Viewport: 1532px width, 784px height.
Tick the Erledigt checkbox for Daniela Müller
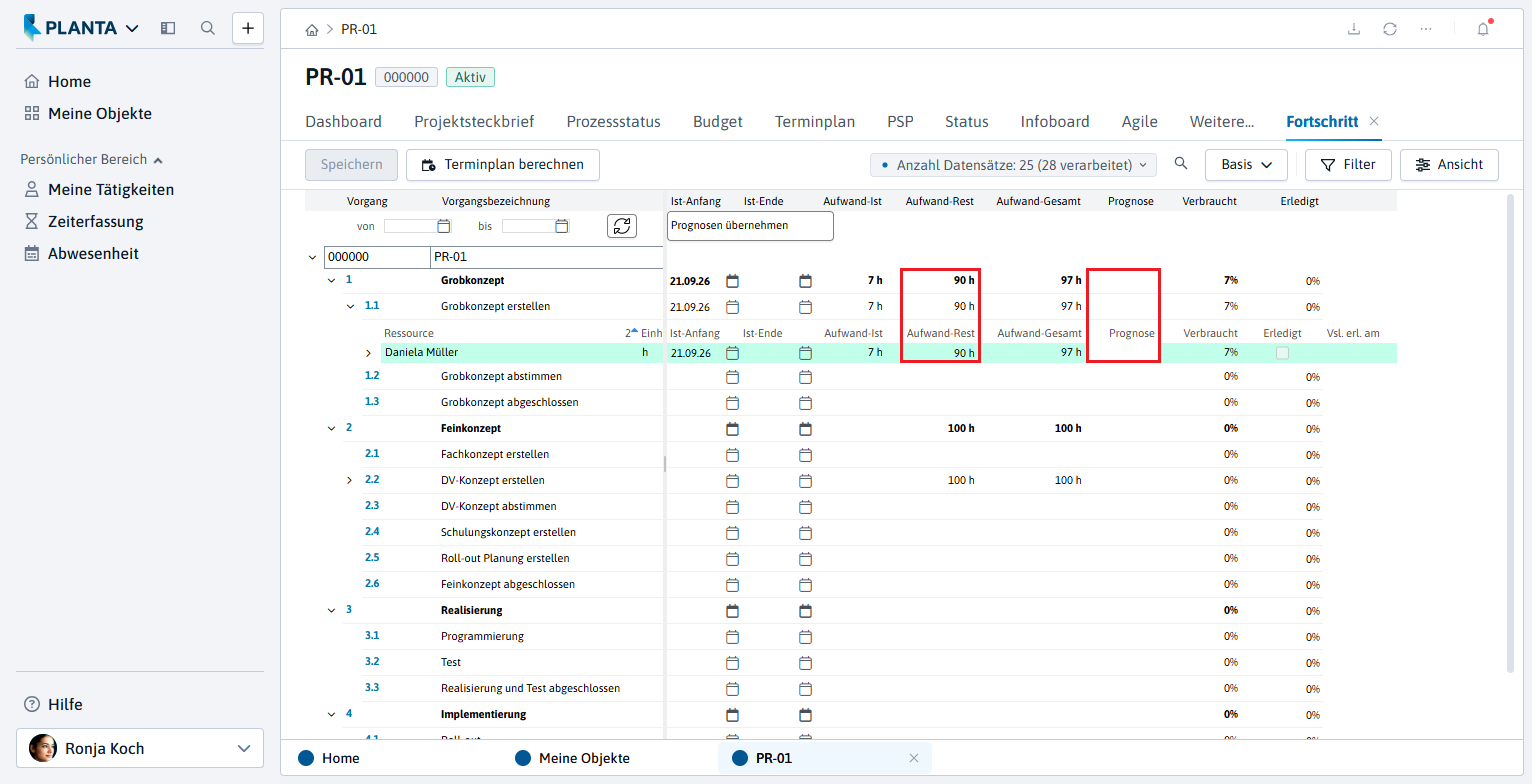point(1282,353)
